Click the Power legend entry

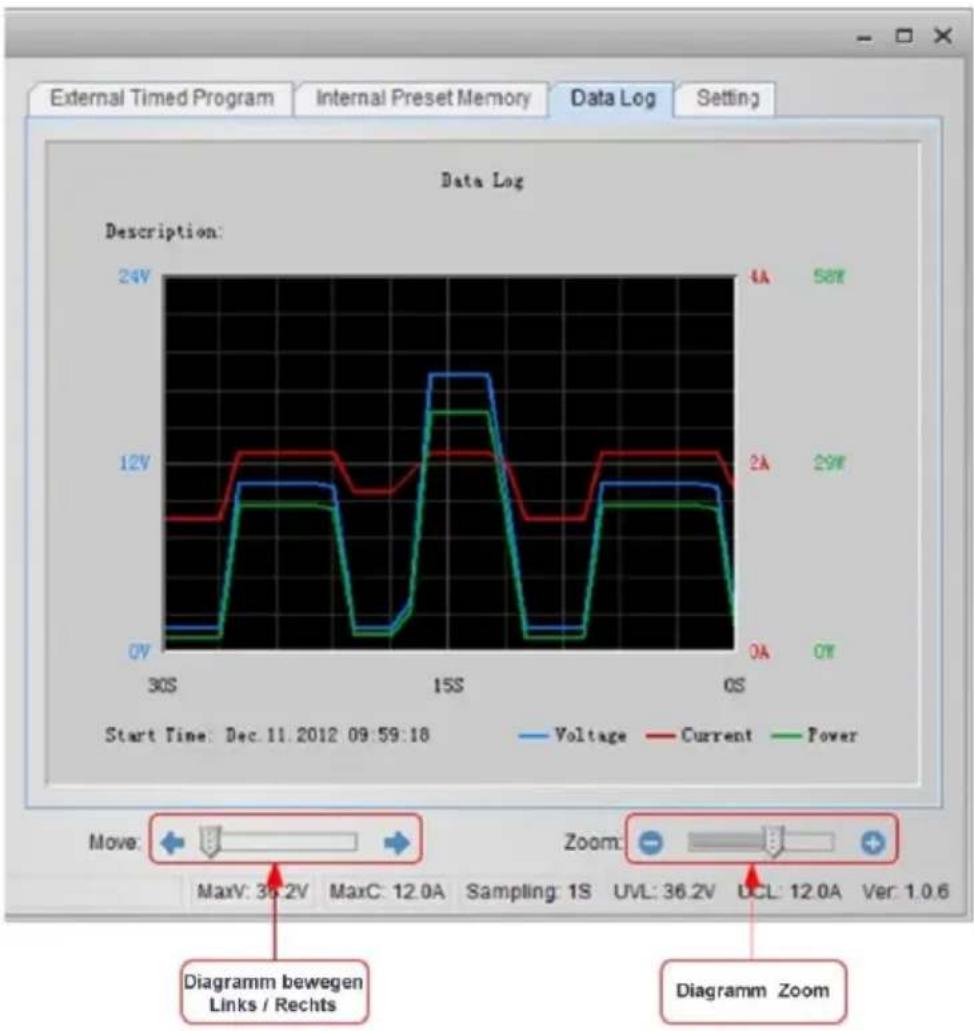814,735
